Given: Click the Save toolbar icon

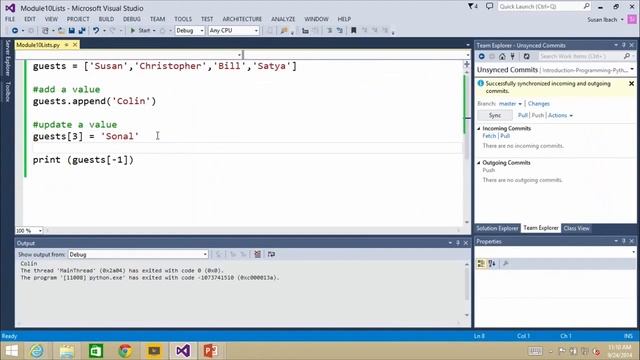Looking at the screenshot, I should pos(71,31).
